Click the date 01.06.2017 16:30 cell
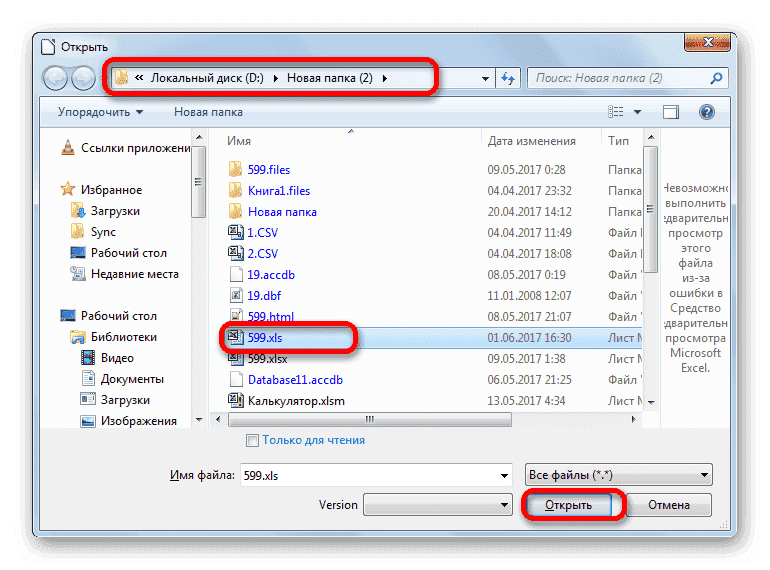Image resolution: width=770 pixels, height=570 pixels. [x=529, y=338]
